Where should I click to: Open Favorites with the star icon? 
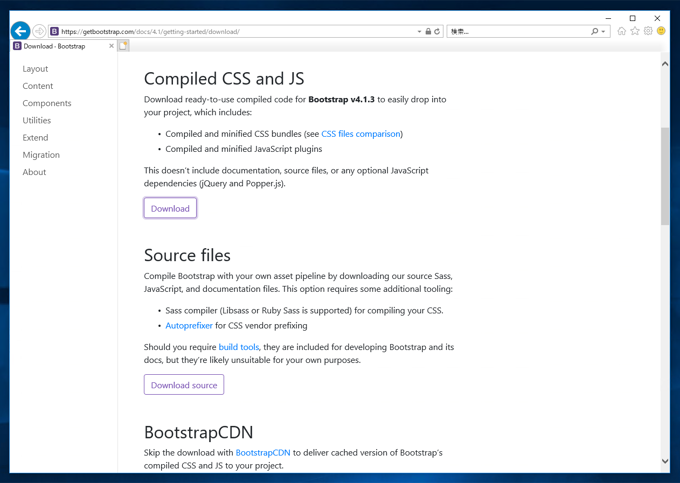635,31
